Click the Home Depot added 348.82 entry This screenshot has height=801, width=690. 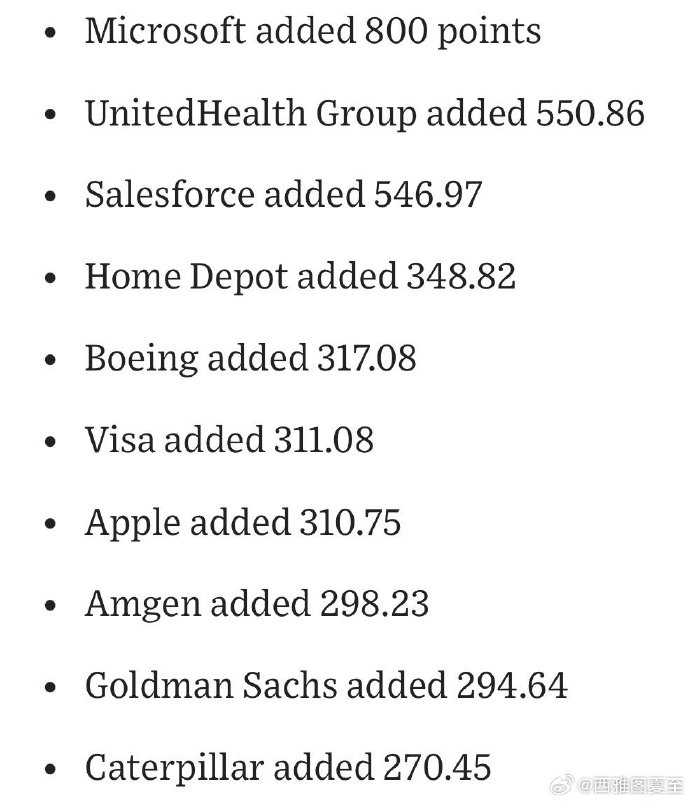(x=300, y=277)
